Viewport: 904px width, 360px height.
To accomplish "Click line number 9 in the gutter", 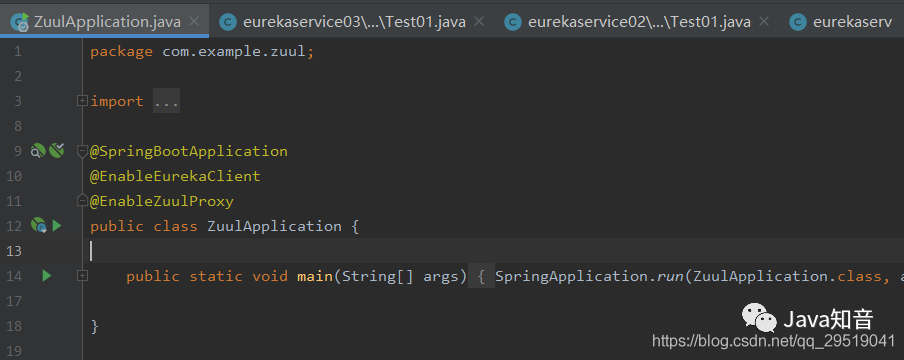I will pyautogui.click(x=17, y=151).
